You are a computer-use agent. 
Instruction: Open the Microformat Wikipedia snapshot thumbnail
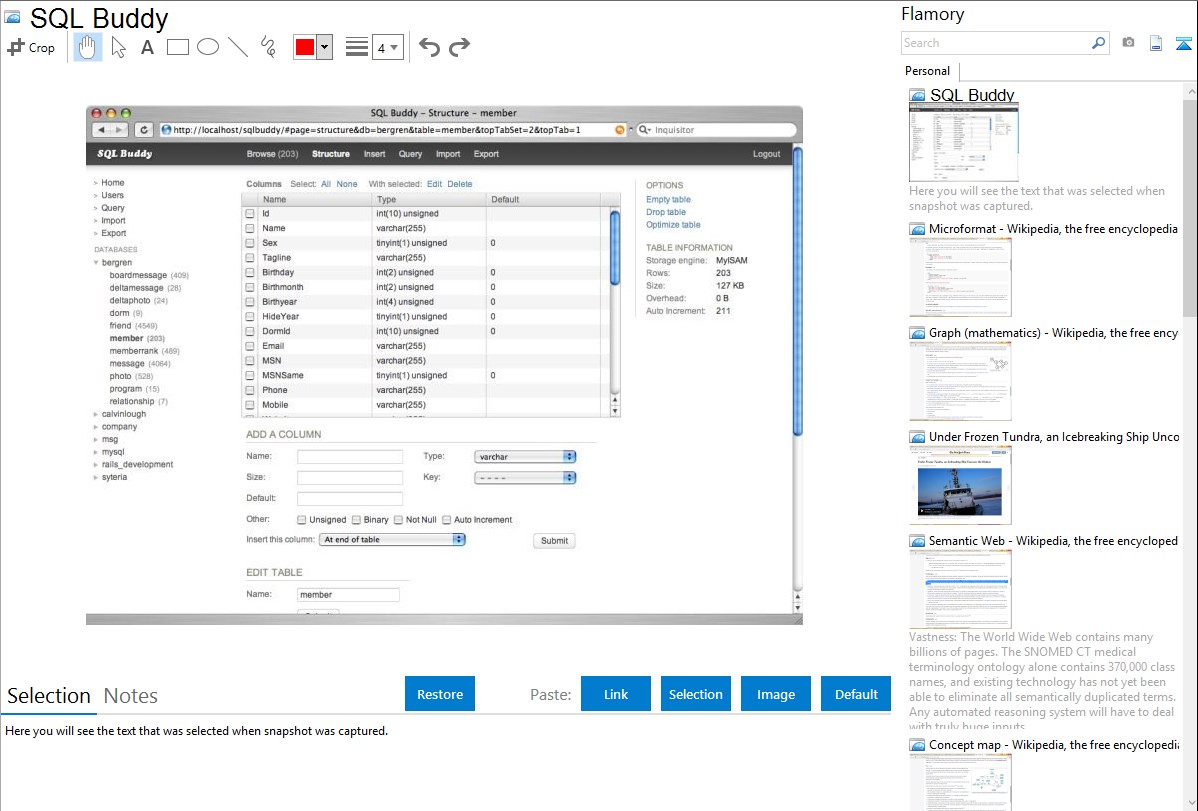click(960, 278)
